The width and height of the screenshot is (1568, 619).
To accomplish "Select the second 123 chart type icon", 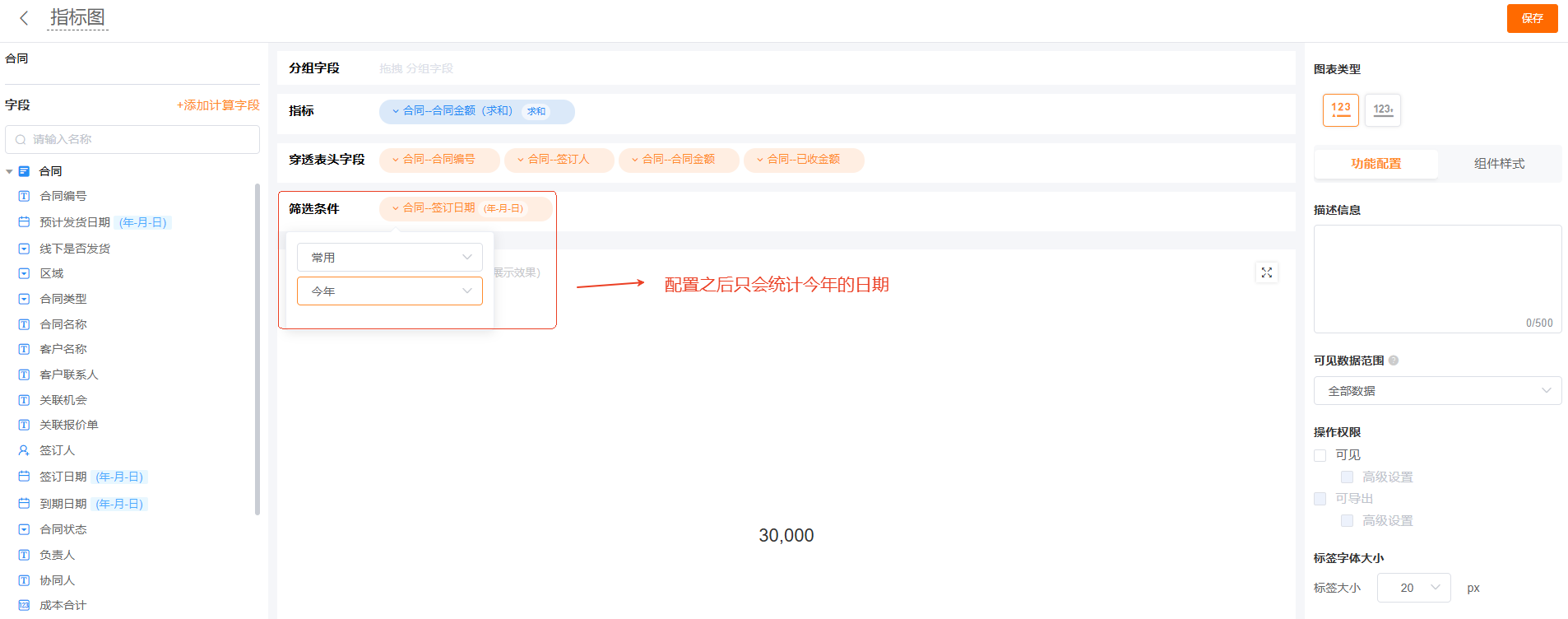I will pos(1382,109).
